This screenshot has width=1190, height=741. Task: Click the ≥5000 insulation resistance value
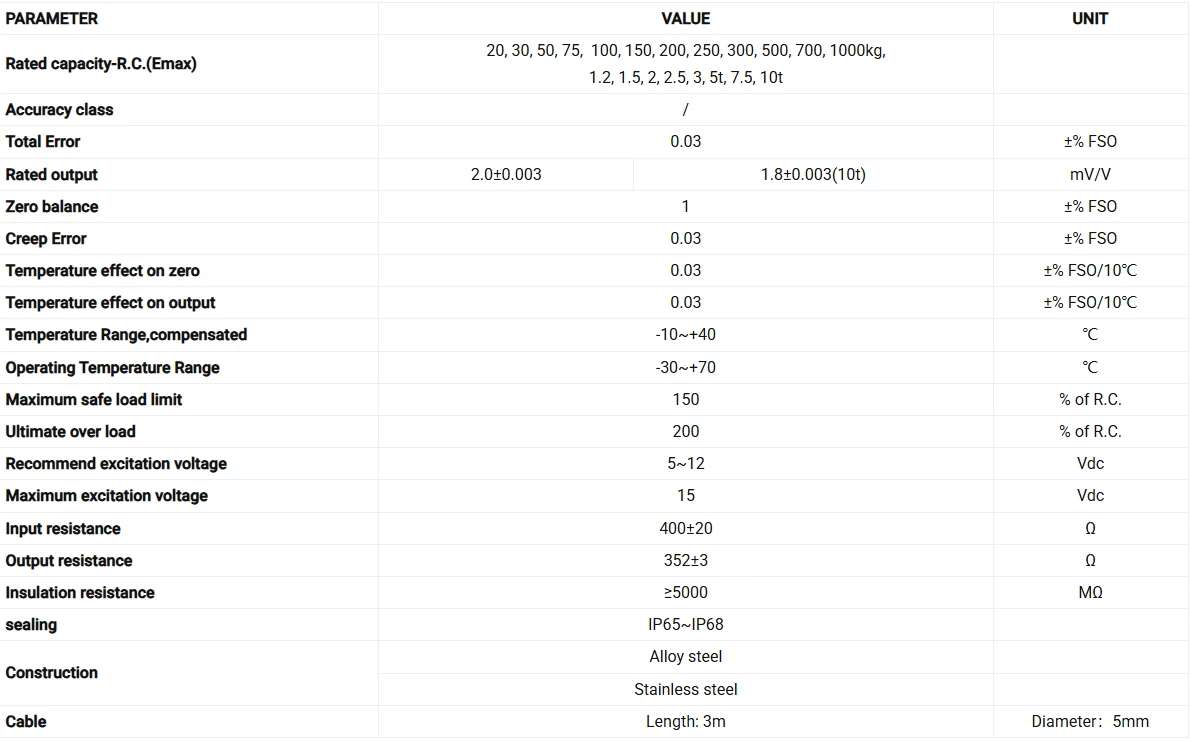coord(685,593)
